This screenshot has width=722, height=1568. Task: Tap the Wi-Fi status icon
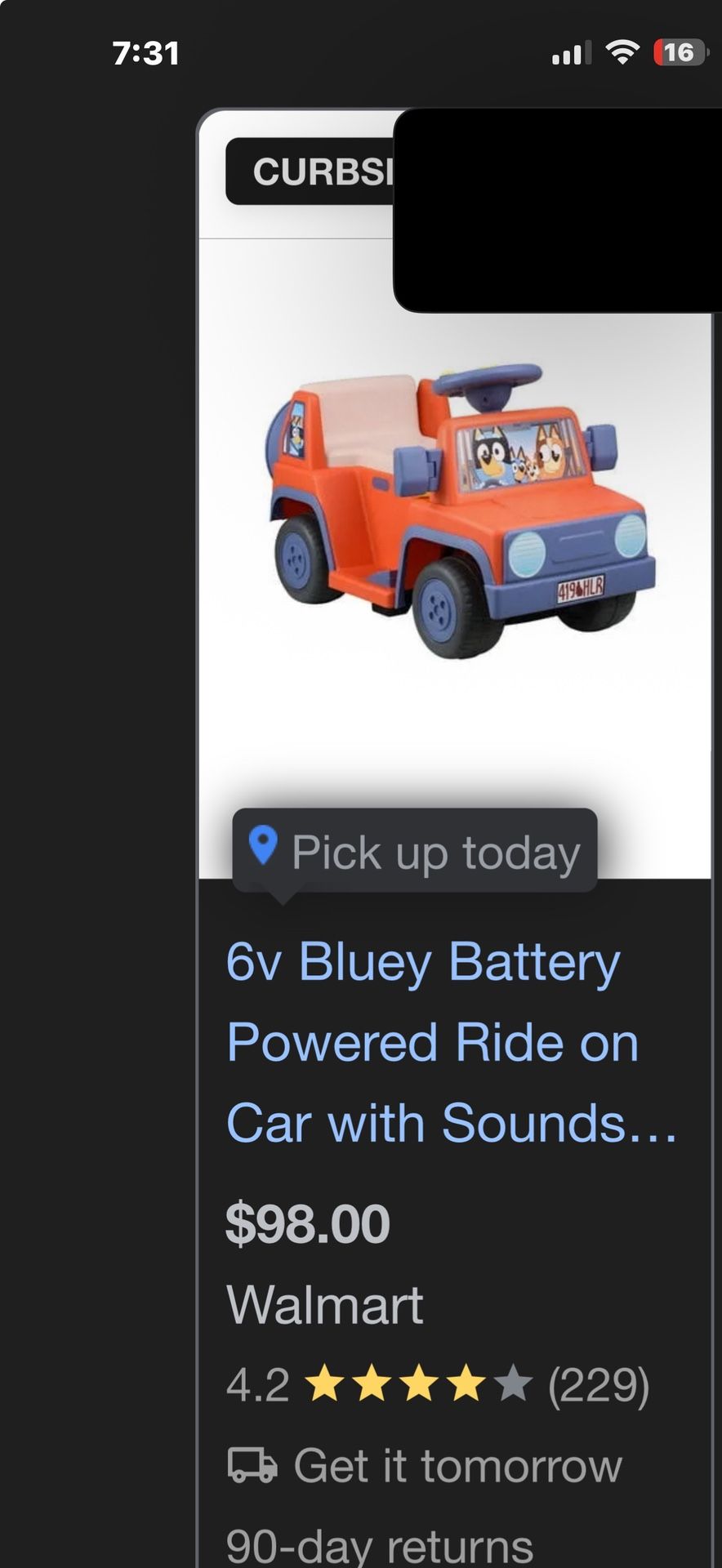(x=622, y=53)
